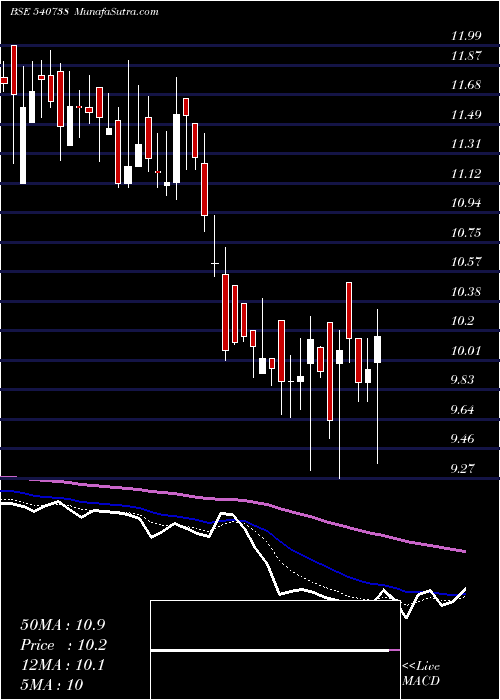The image size is (500, 700).
Task: Click the 5MA : 10 readout
Action: tap(52, 684)
